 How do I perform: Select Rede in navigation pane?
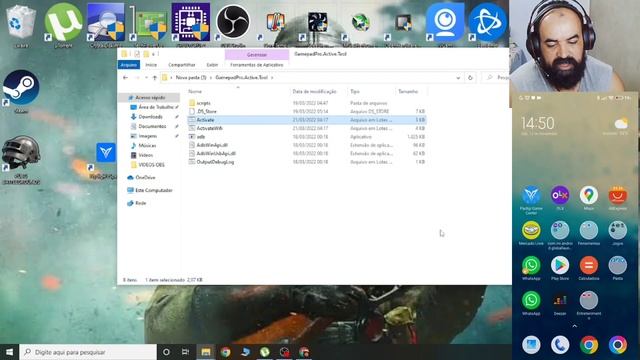coord(140,203)
